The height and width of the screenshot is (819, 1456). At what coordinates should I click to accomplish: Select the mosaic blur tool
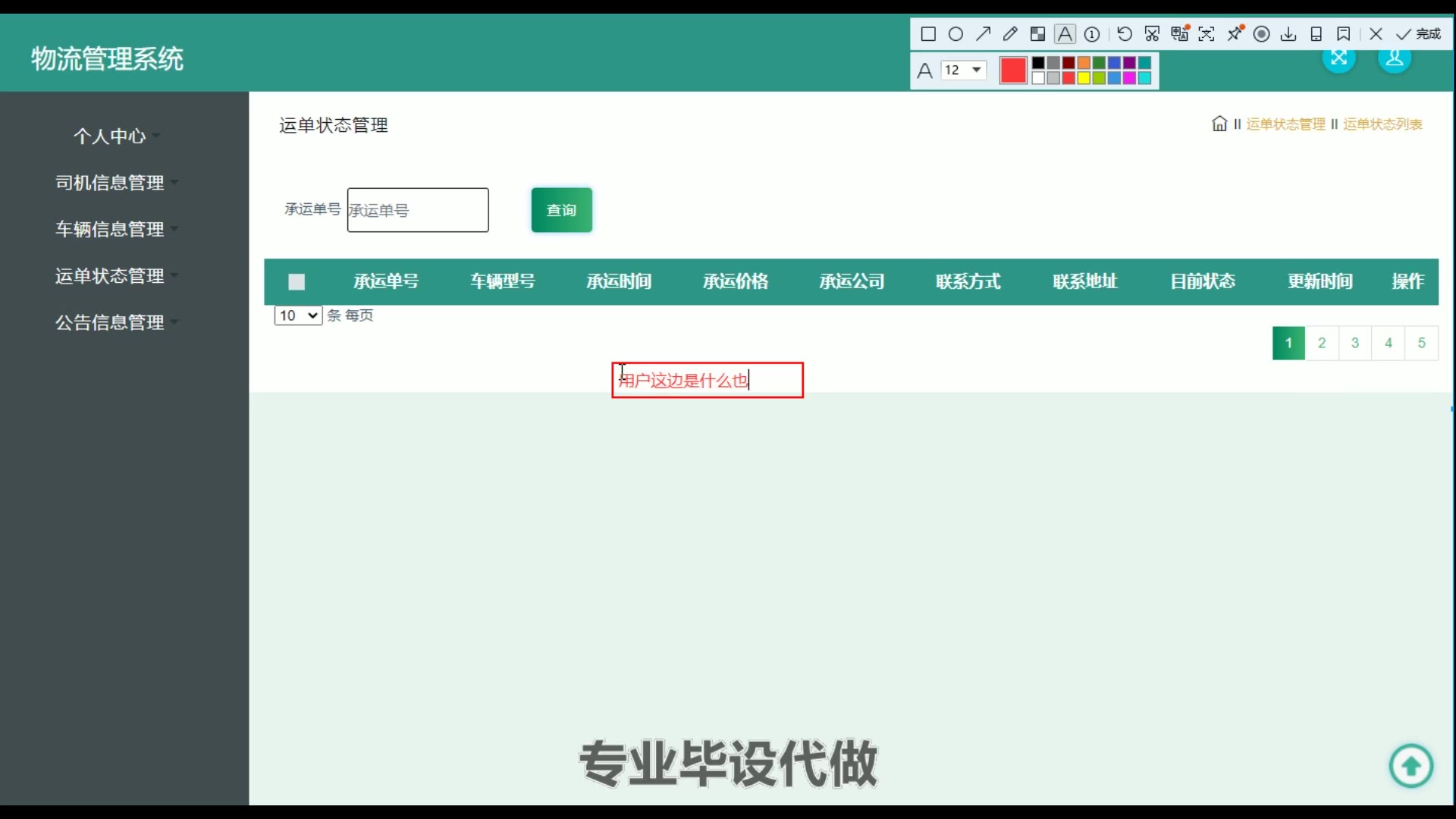[x=1037, y=34]
